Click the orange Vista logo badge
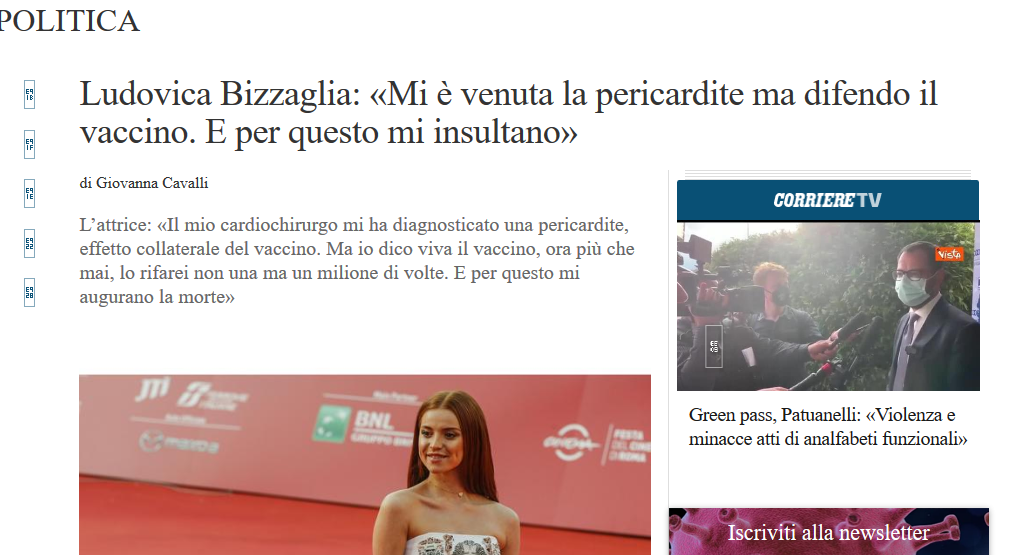 pos(949,254)
